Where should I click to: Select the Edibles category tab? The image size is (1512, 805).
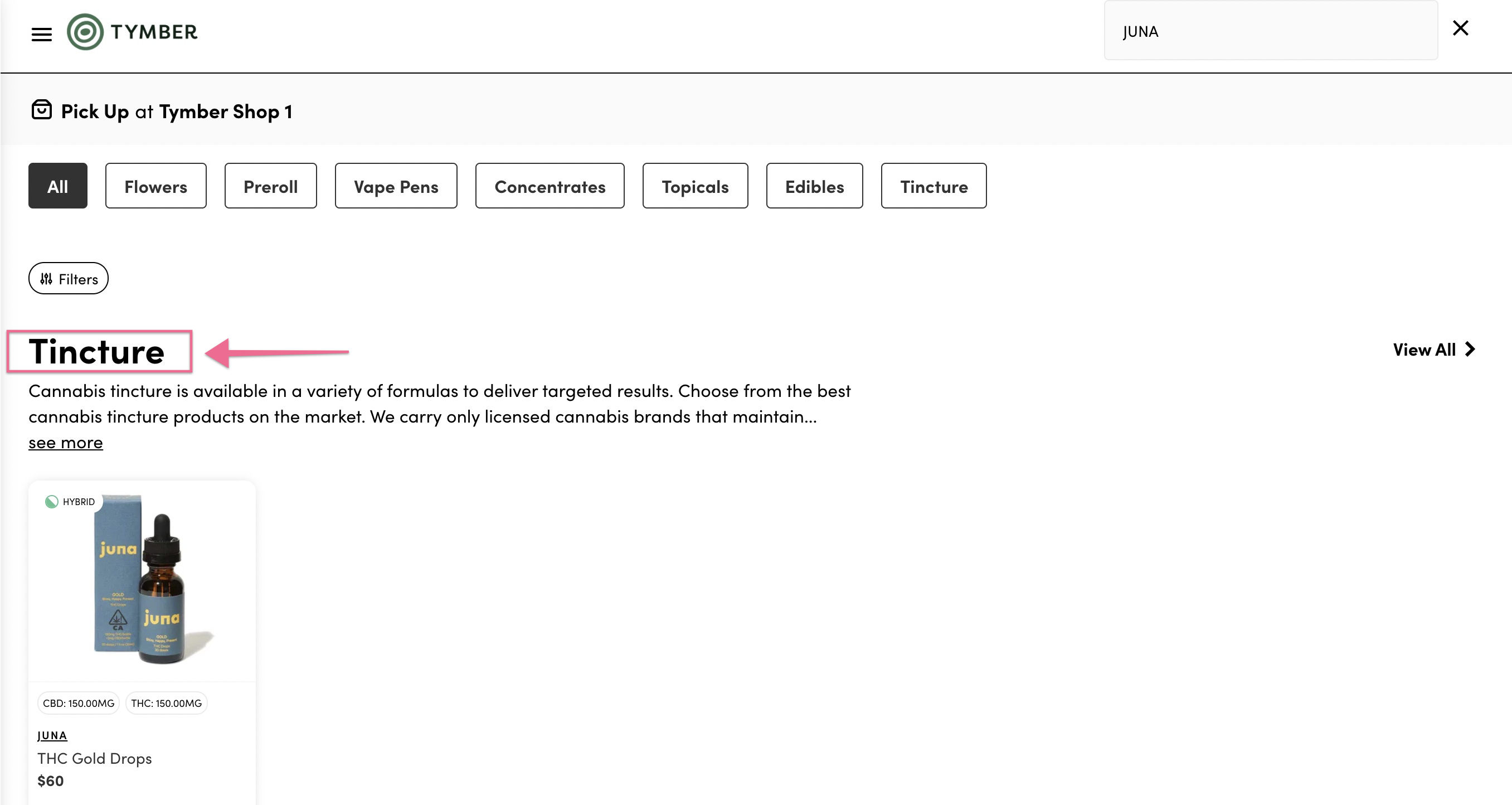point(815,186)
